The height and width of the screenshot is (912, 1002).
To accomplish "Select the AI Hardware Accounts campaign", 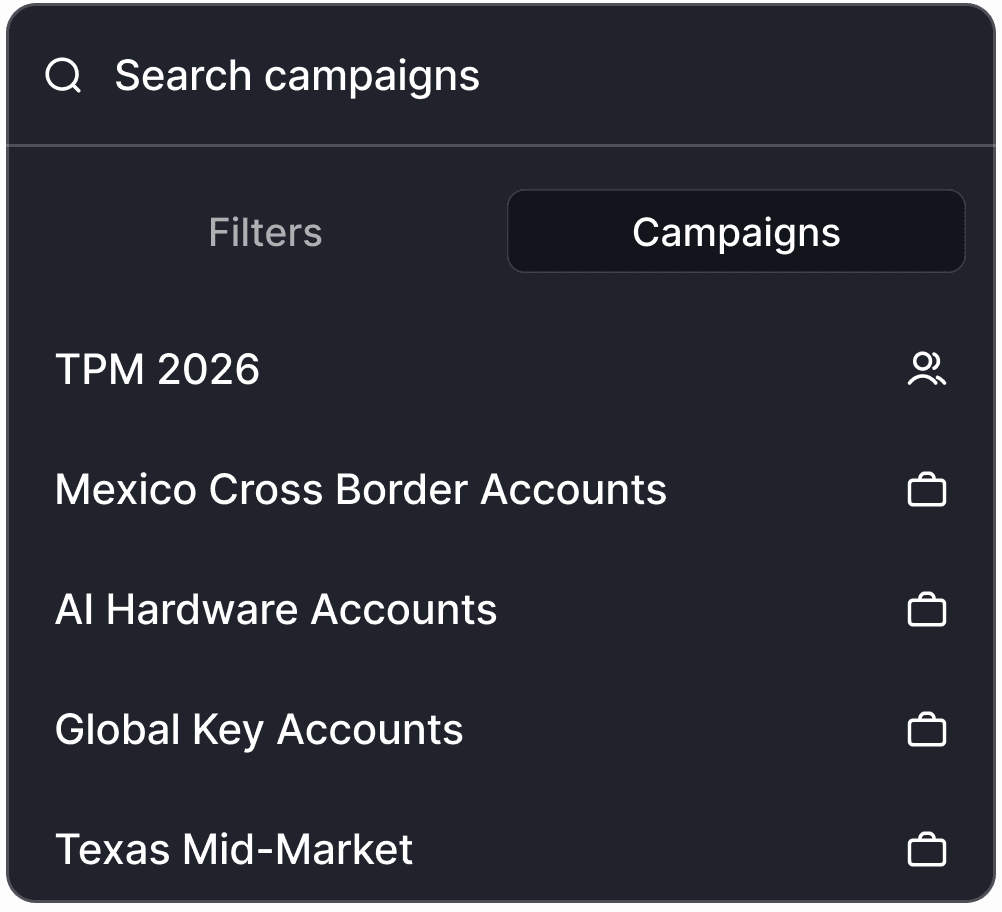I will tap(501, 609).
